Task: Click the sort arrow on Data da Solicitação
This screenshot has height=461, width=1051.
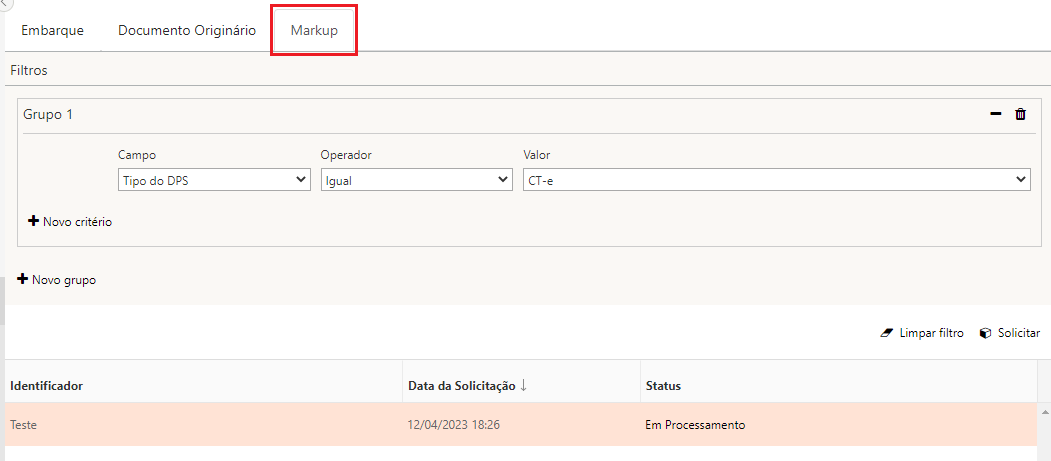Action: tap(524, 386)
